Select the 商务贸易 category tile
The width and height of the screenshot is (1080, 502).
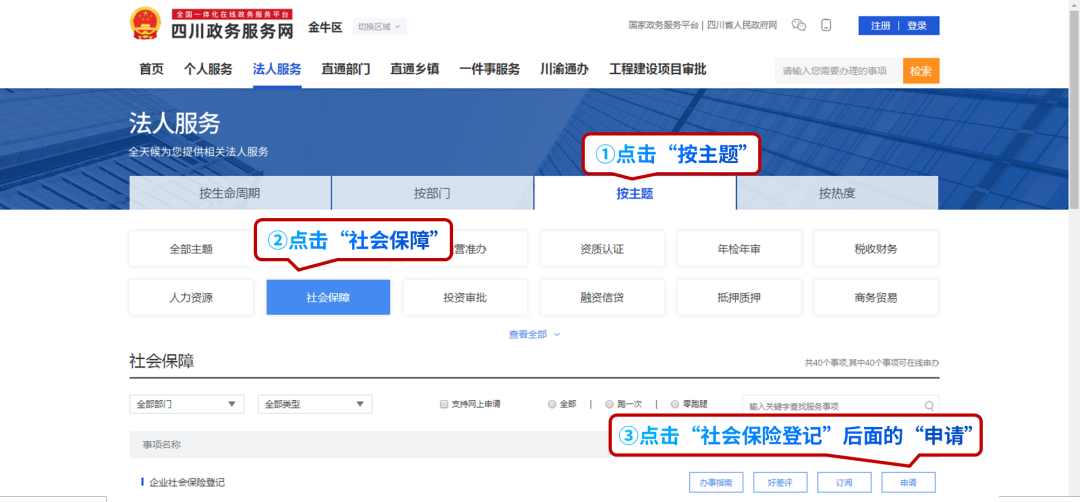(876, 297)
